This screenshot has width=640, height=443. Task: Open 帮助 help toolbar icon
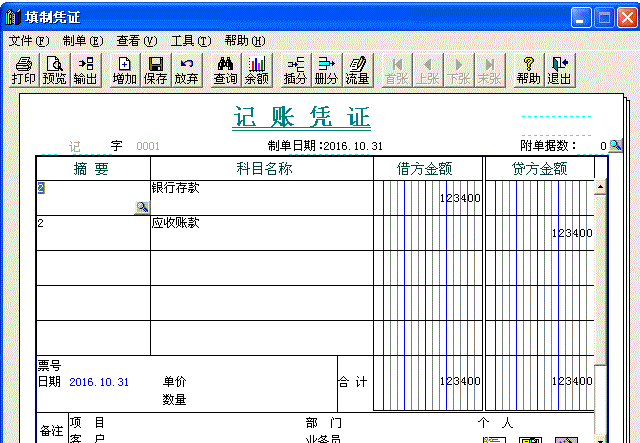[528, 70]
